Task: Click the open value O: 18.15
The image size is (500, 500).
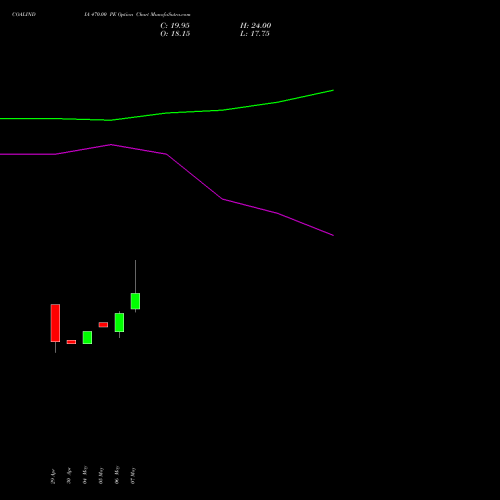Action: (x=175, y=34)
